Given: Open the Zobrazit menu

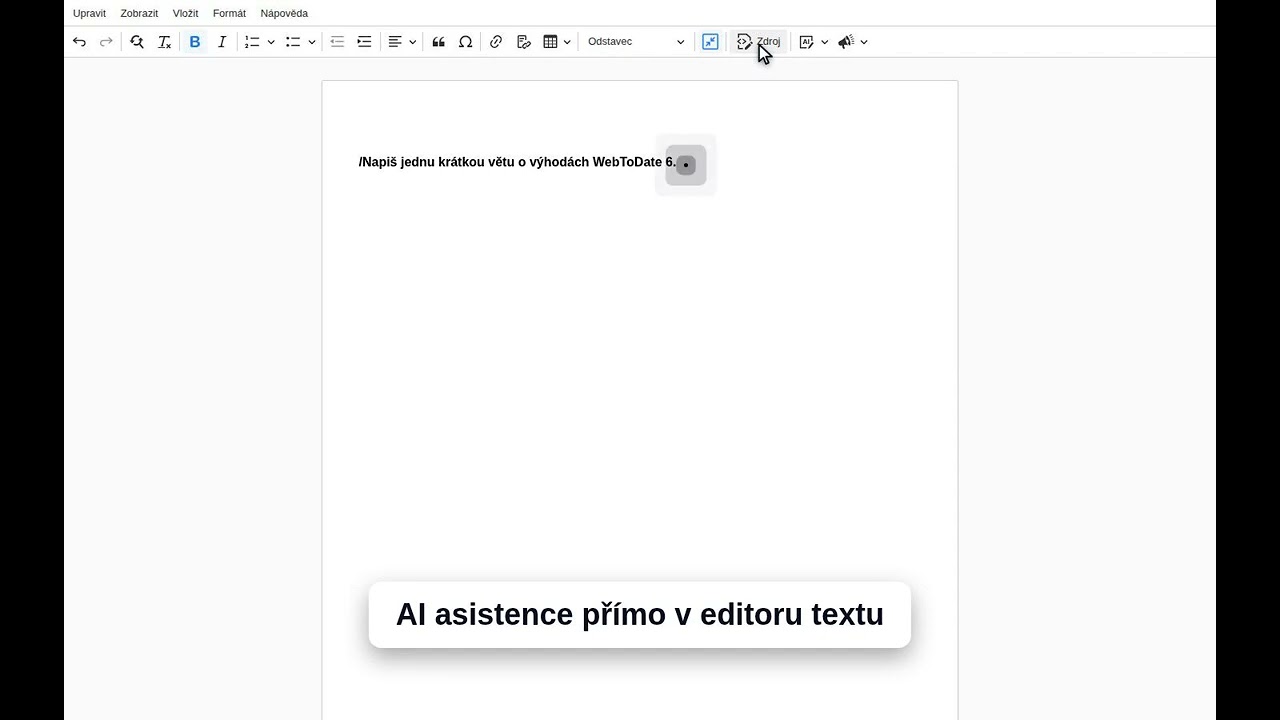Looking at the screenshot, I should click(x=139, y=13).
